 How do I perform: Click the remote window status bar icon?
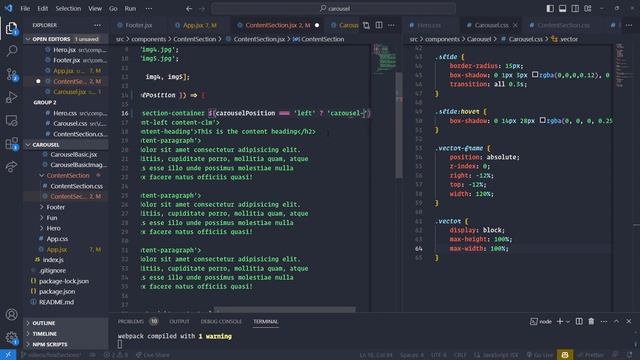pos(8,355)
